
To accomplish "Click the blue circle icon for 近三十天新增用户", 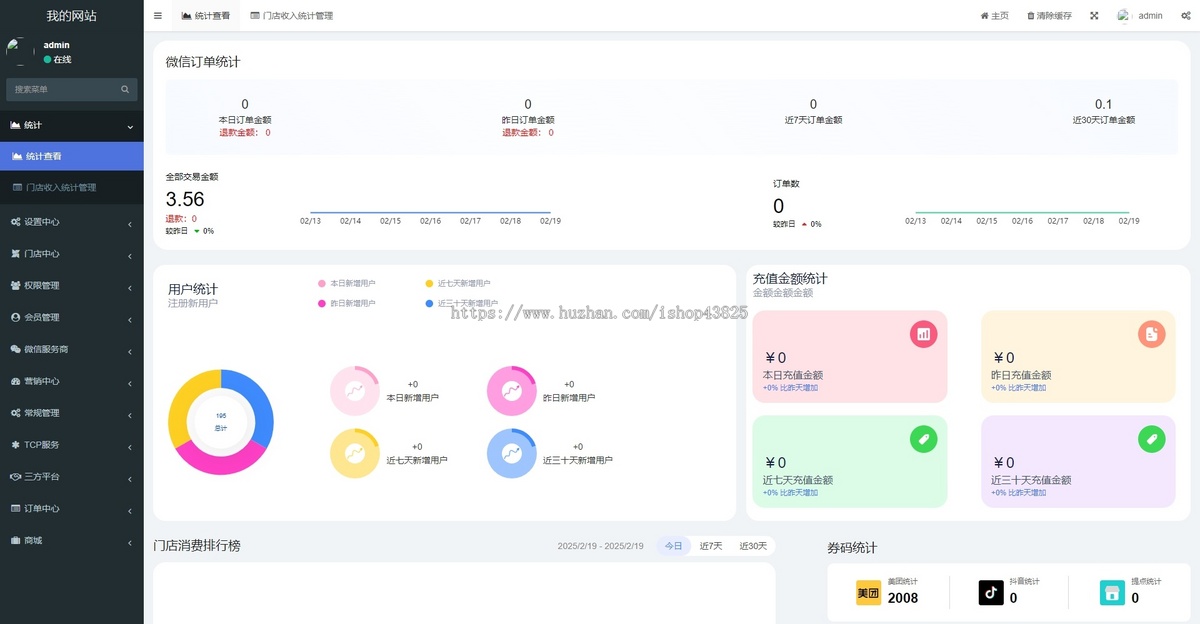I will point(511,454).
